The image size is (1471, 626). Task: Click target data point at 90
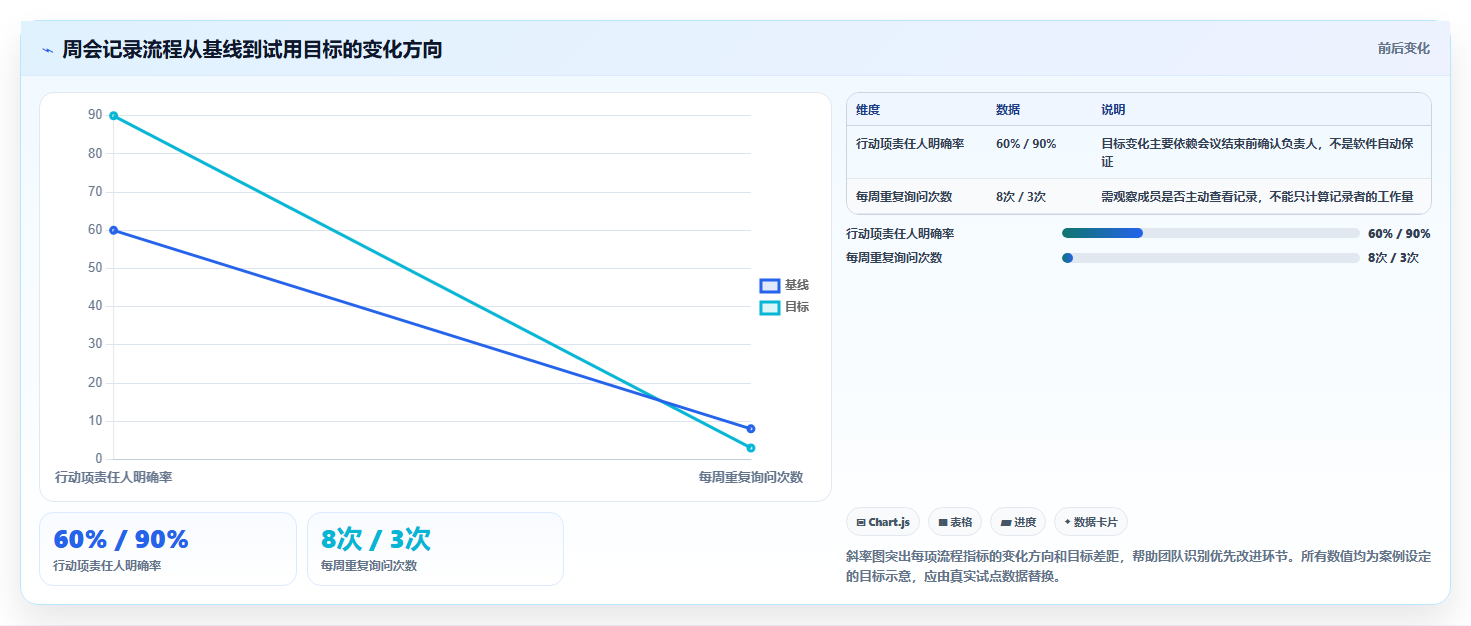click(114, 116)
